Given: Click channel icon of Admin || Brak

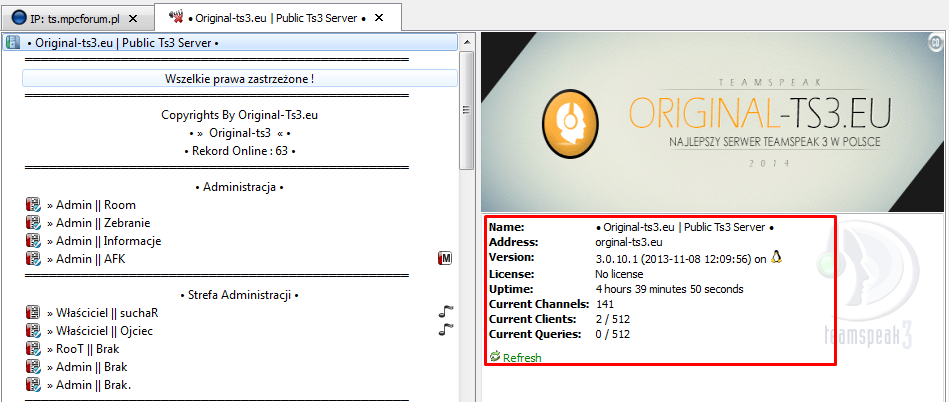Looking at the screenshot, I should 33,366.
